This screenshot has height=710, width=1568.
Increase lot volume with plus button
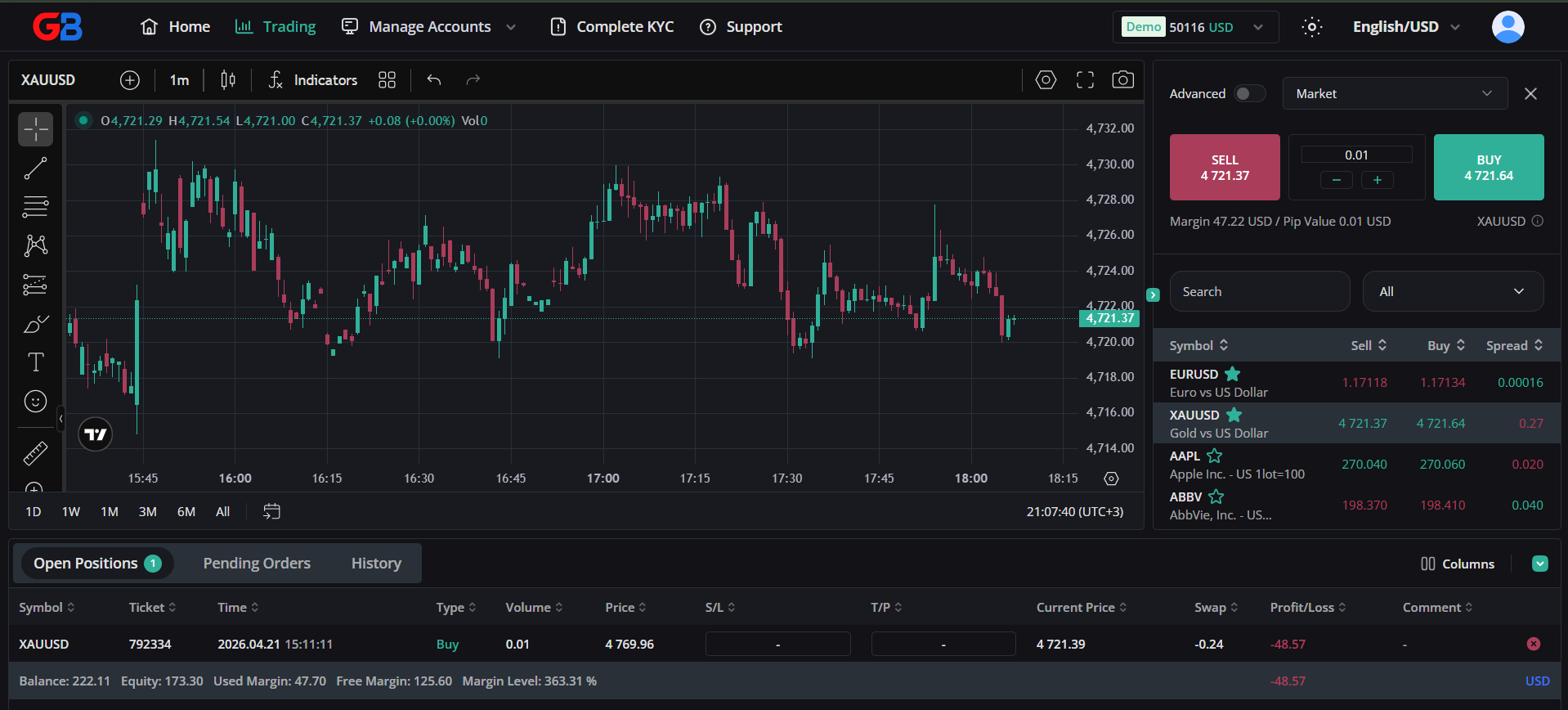(1378, 180)
